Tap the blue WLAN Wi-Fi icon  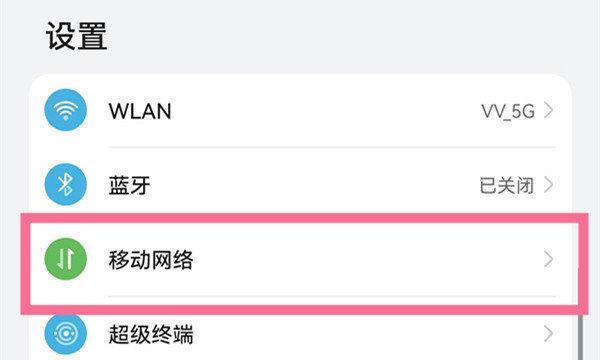click(65, 110)
